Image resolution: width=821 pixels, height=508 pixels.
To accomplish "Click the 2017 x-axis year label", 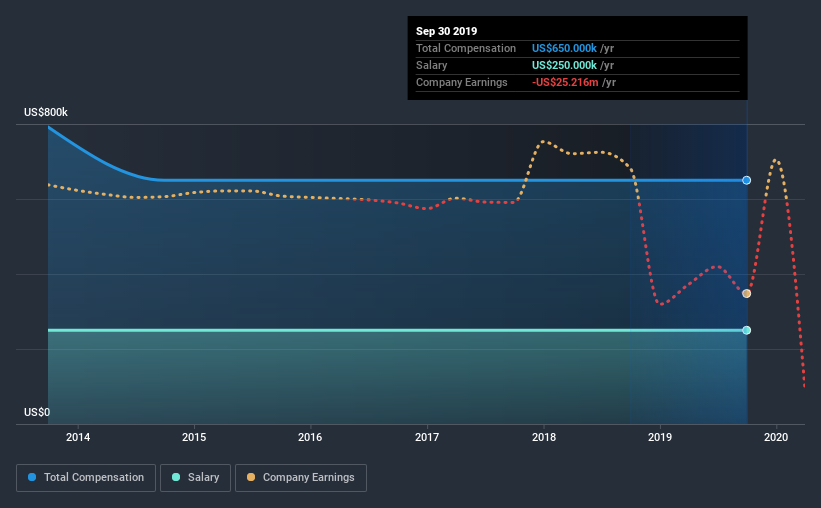I will [x=427, y=437].
